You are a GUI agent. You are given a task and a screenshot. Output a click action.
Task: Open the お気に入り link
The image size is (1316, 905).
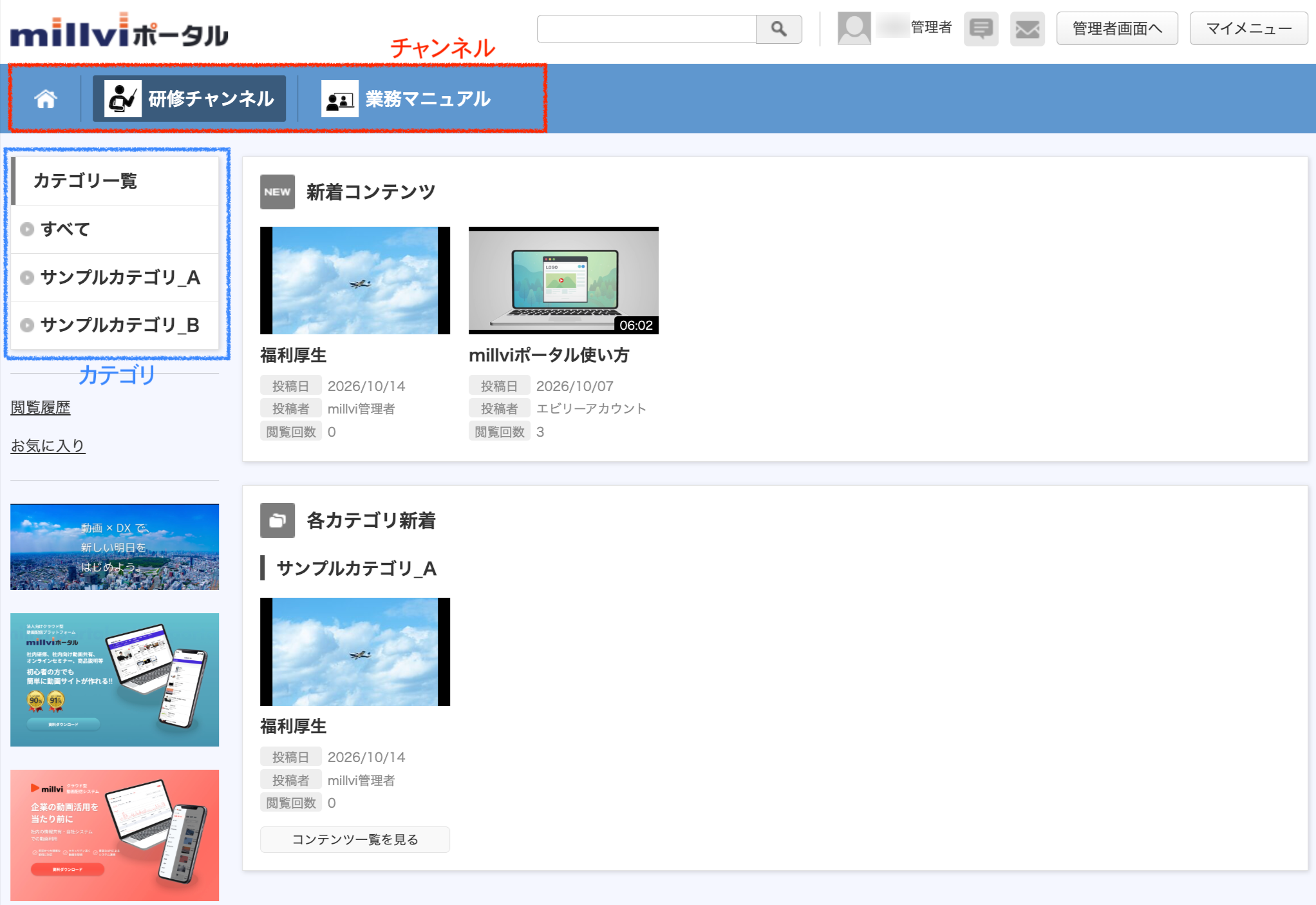point(48,446)
